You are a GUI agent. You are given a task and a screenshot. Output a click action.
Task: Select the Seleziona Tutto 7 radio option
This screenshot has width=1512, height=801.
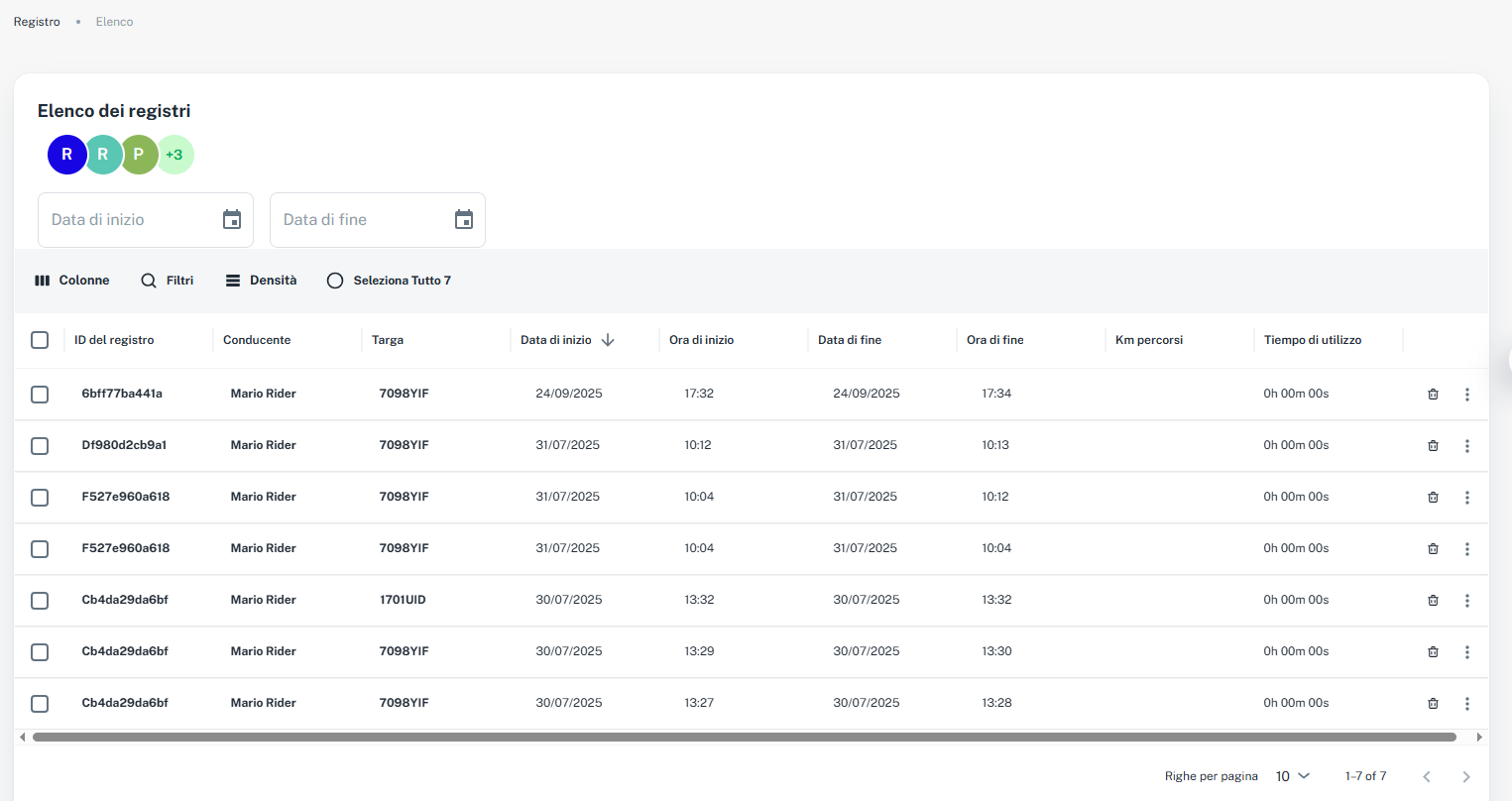click(335, 281)
